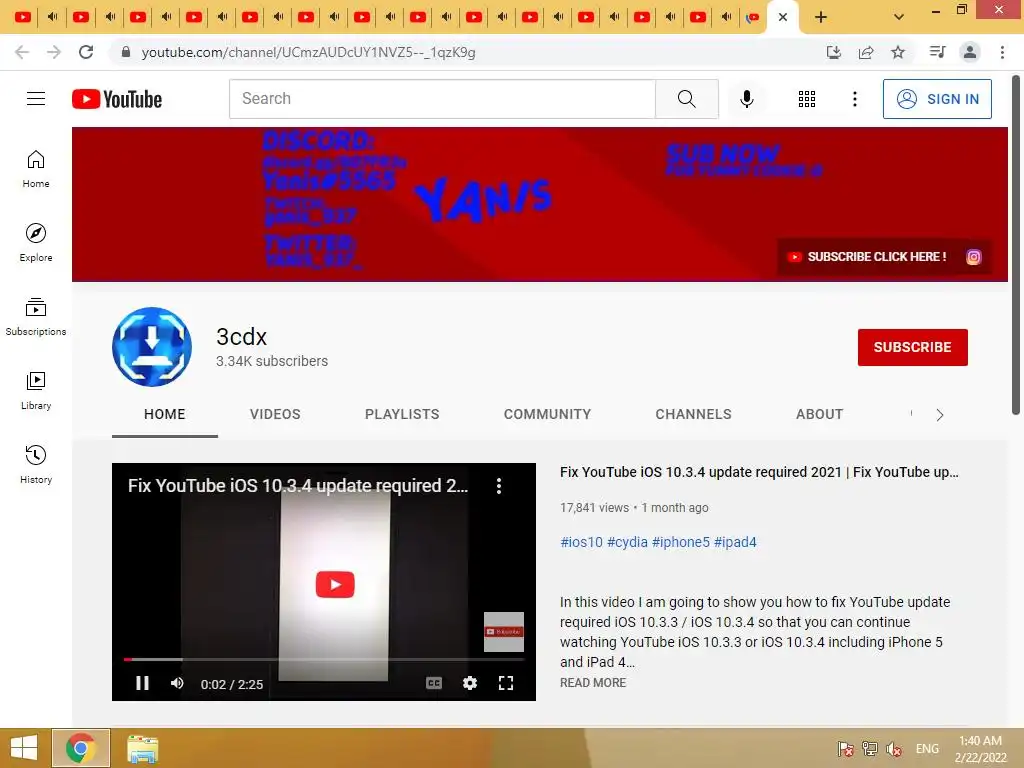1024x768 pixels.
Task: Click the page vertical scrollbar
Action: point(1016,245)
